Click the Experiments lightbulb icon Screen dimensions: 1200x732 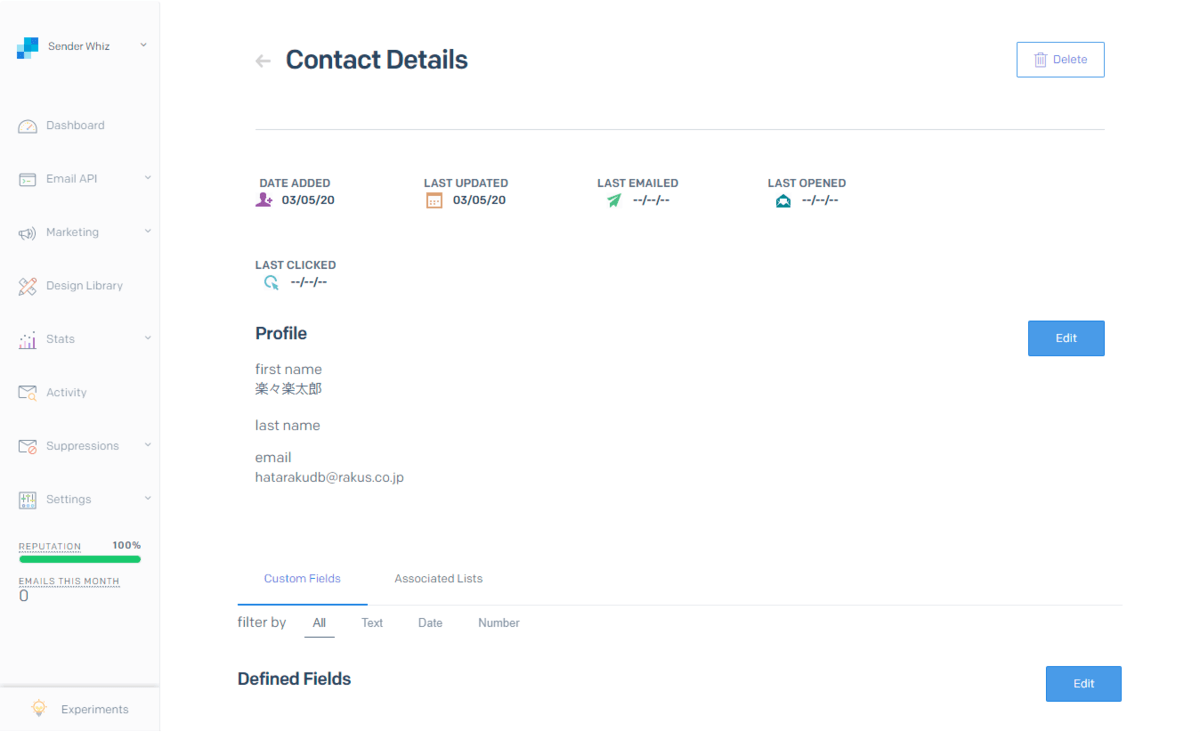[x=39, y=709]
